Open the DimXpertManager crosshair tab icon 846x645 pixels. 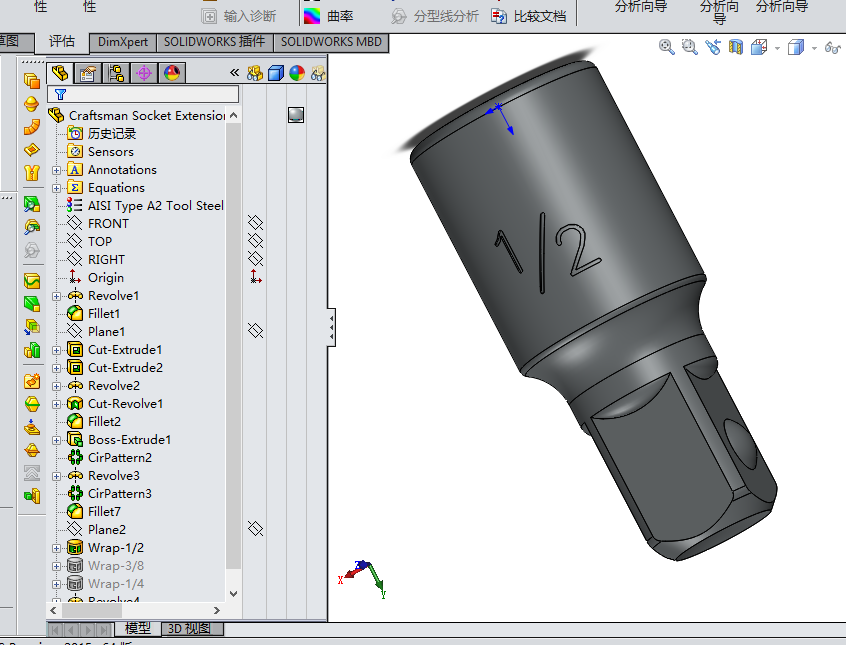[x=144, y=73]
